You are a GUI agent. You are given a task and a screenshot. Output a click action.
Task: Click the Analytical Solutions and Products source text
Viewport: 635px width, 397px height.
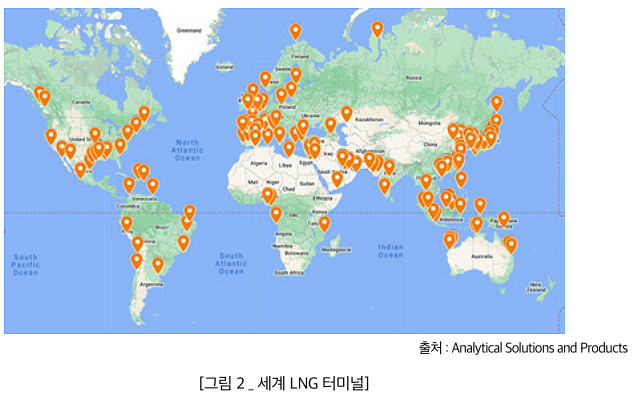coord(539,348)
